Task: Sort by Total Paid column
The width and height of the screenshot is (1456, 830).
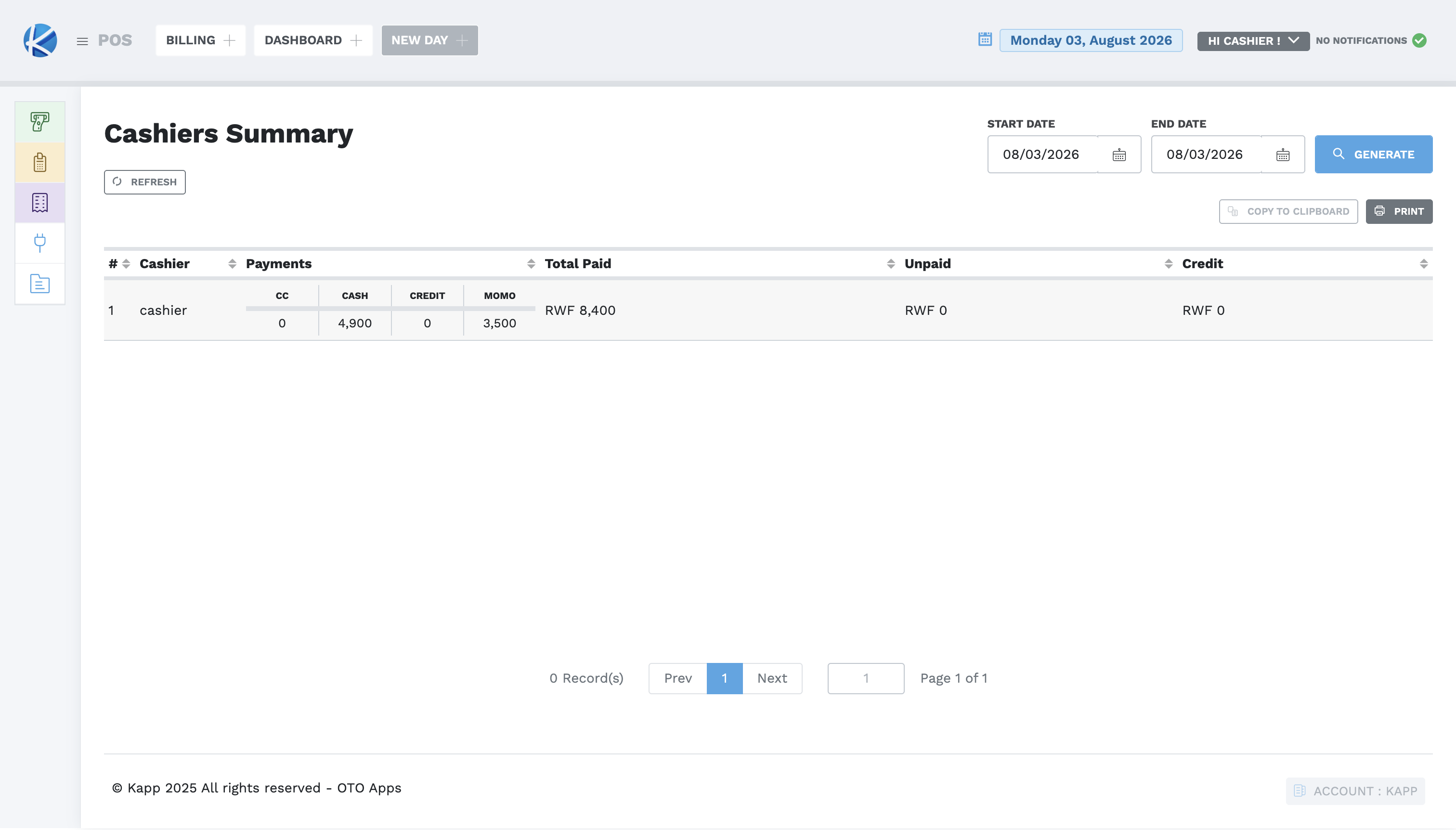Action: 891,264
